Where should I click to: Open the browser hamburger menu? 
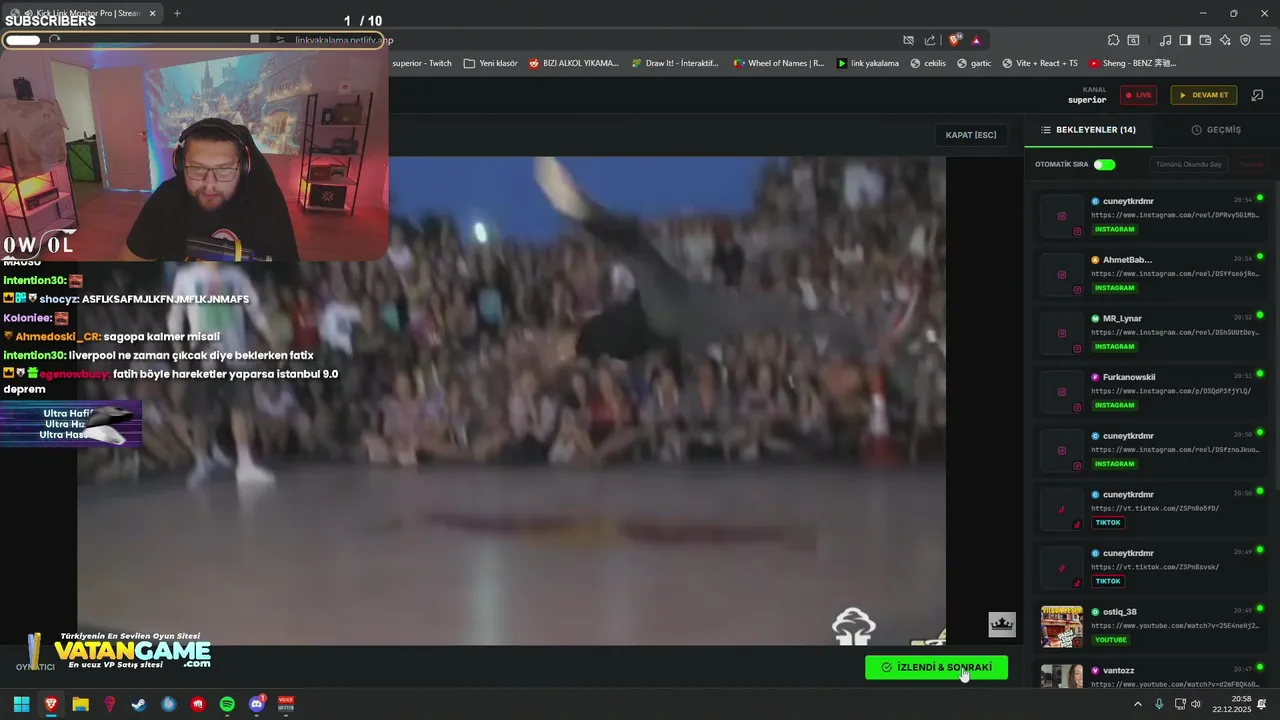[x=1266, y=40]
